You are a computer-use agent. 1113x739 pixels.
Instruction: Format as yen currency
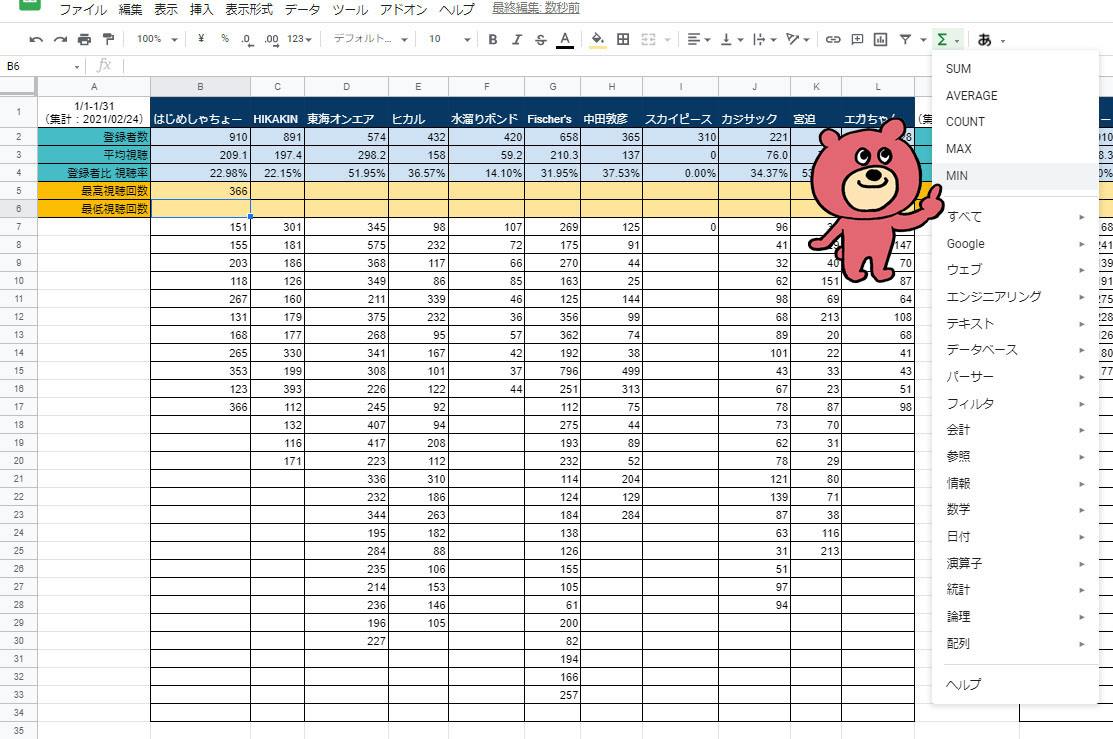tap(201, 39)
